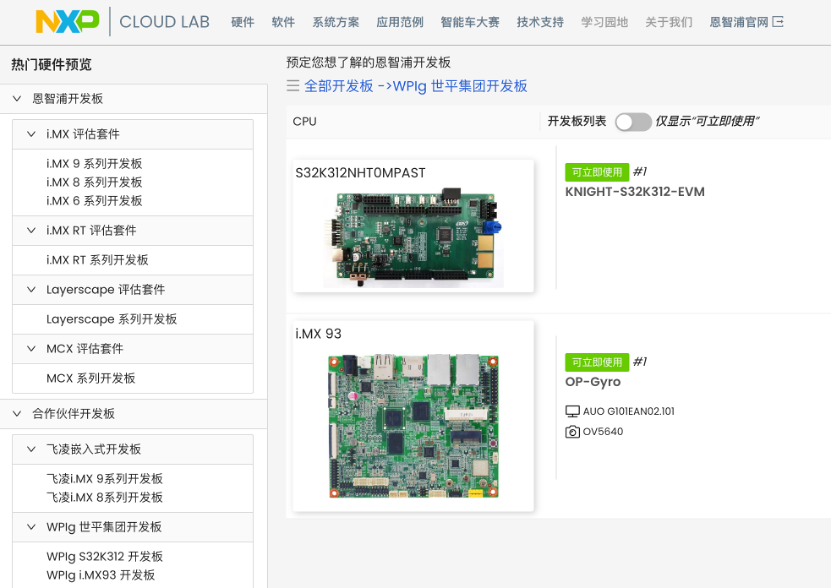The height and width of the screenshot is (588, 832).
Task: Click the CPU column header
Action: coord(305,122)
